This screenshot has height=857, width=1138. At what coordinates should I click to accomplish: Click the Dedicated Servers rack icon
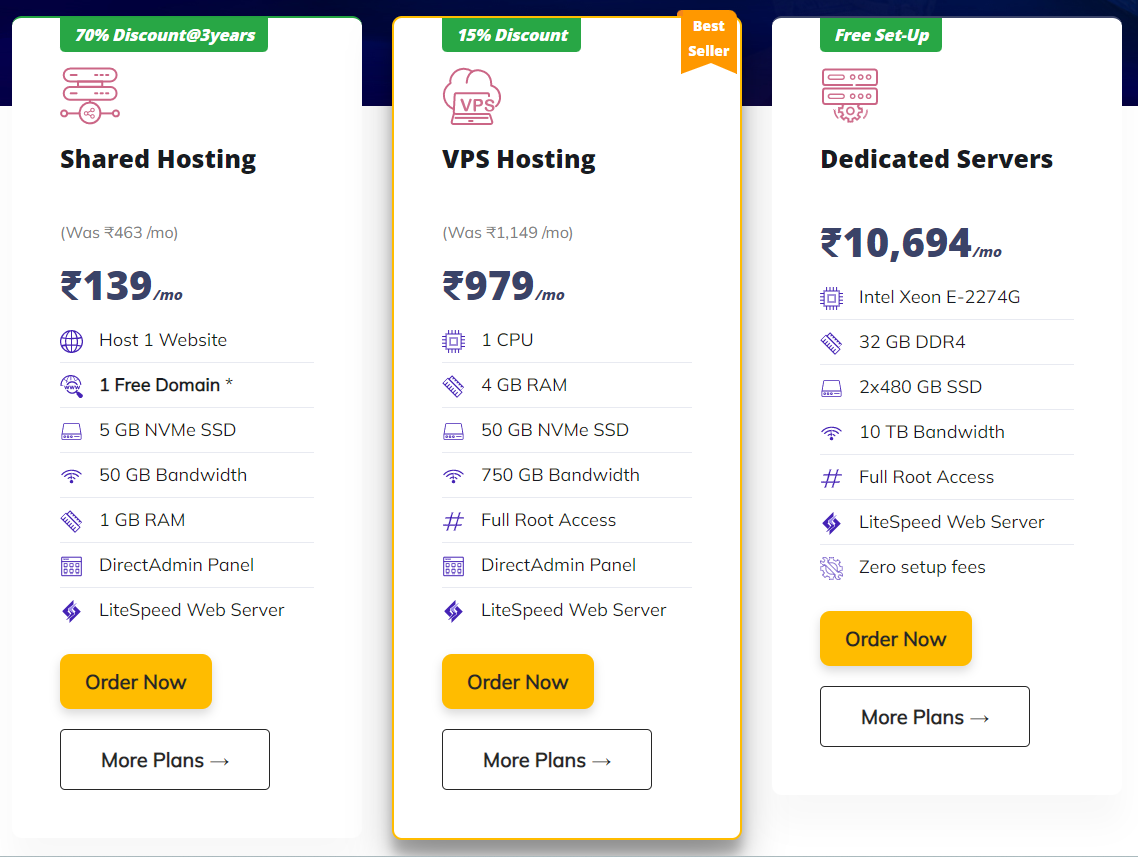pyautogui.click(x=850, y=96)
